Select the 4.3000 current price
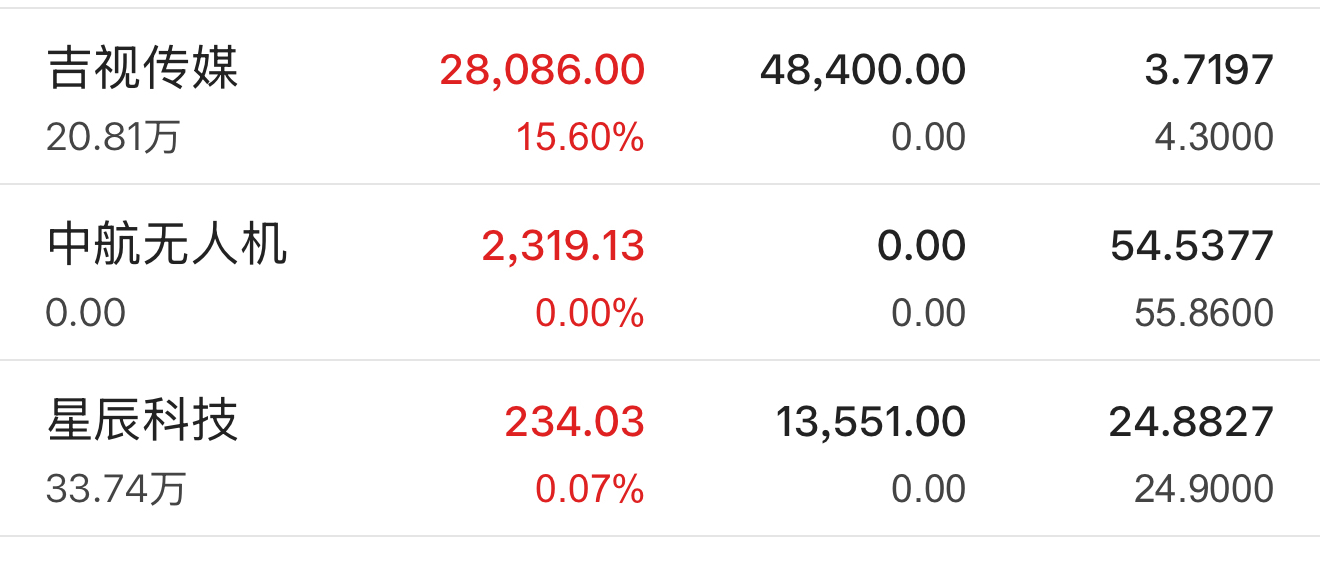This screenshot has width=1320, height=563. coord(1214,137)
